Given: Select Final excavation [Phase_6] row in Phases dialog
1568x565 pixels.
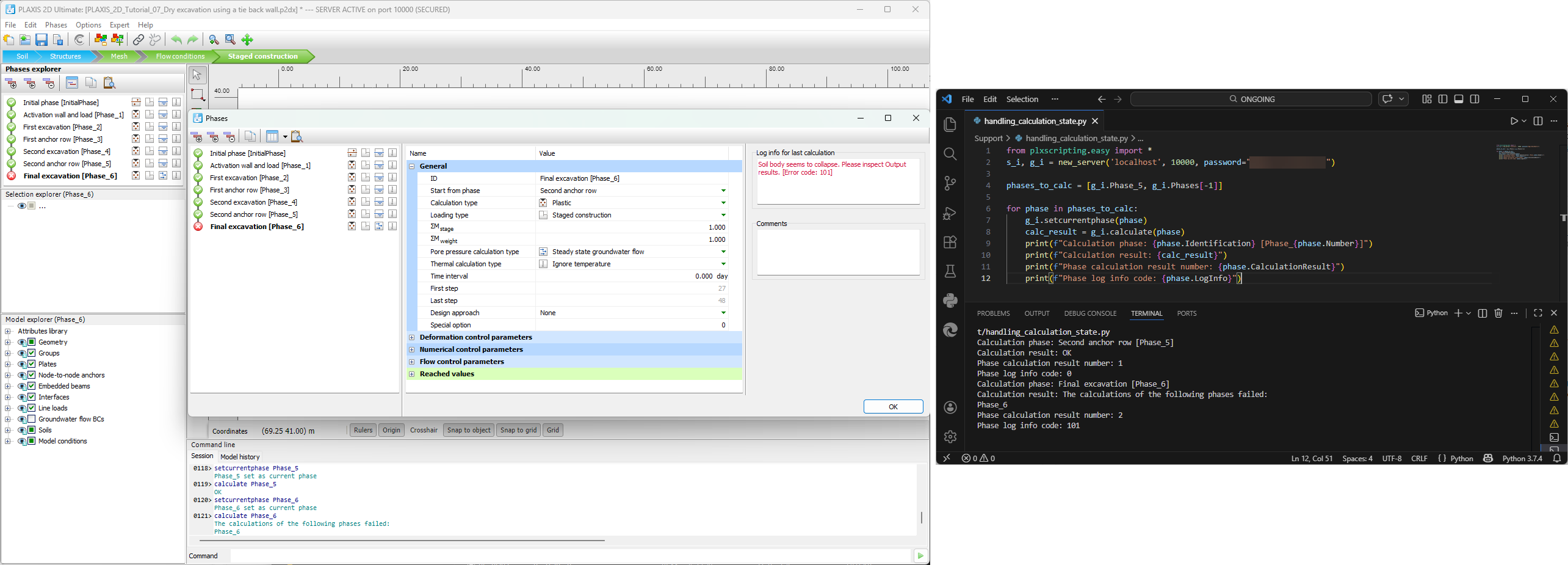Looking at the screenshot, I should click(x=295, y=227).
